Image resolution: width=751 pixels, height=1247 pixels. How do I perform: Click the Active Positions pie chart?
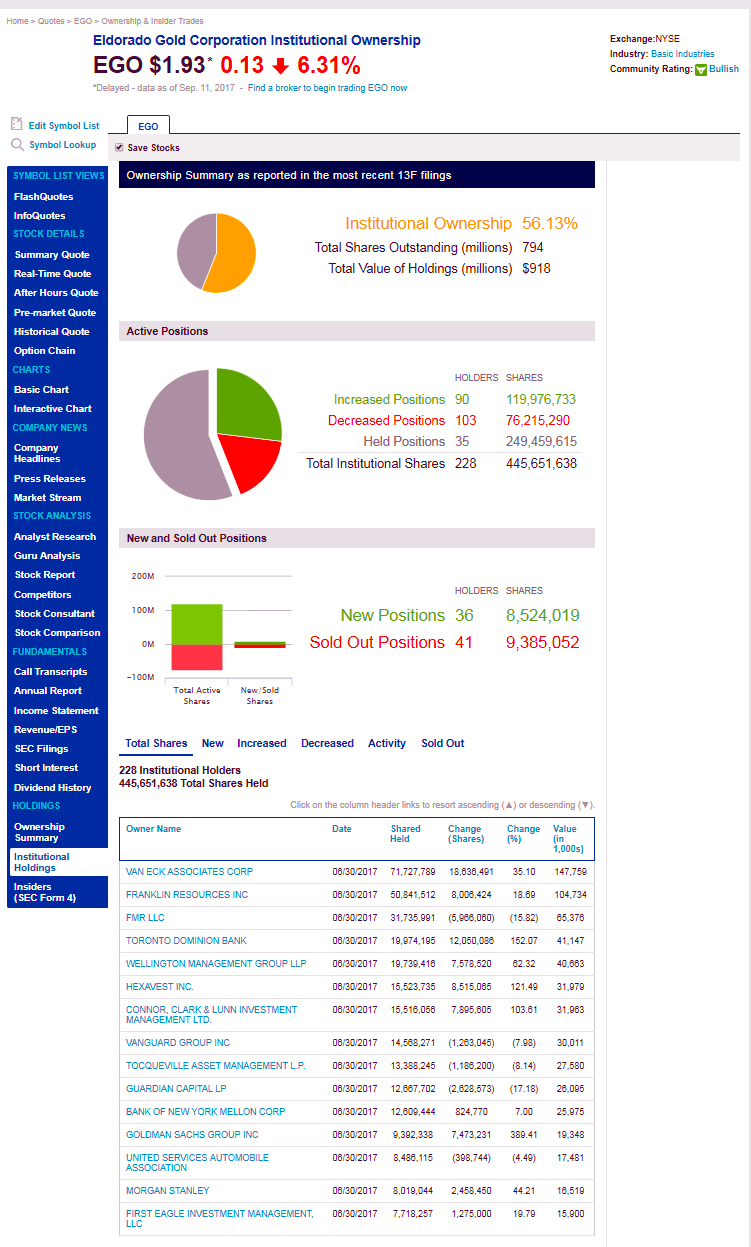click(x=212, y=434)
